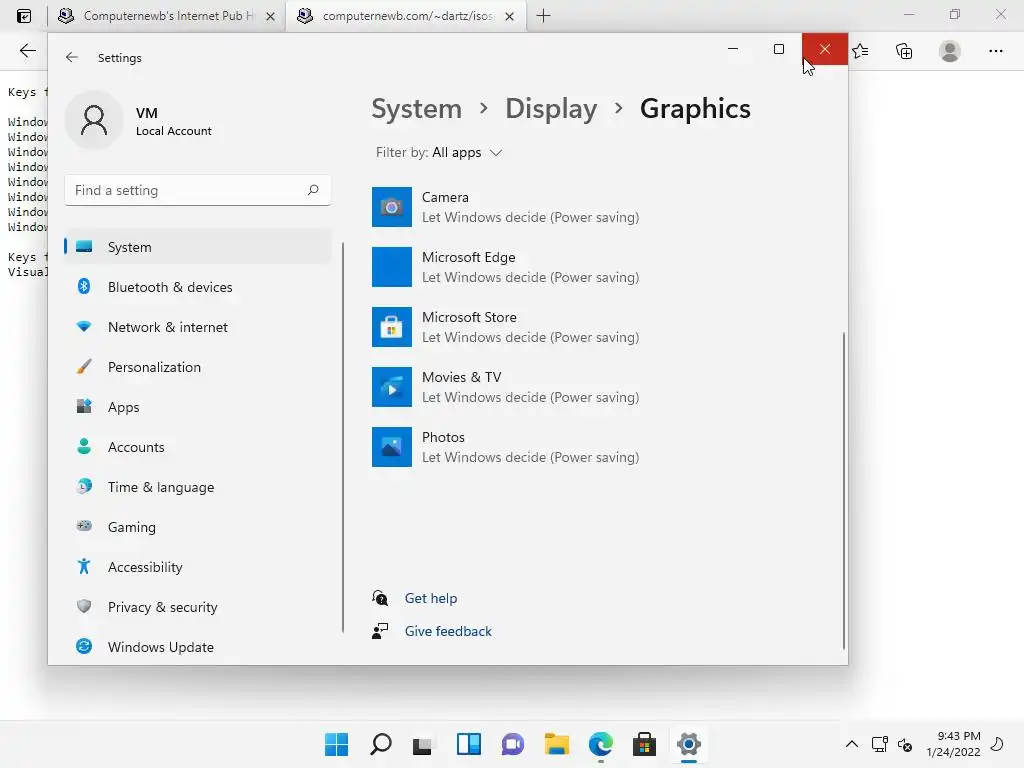The width and height of the screenshot is (1024, 768).
Task: Click the search magnifier in Find a setting
Action: (313, 190)
